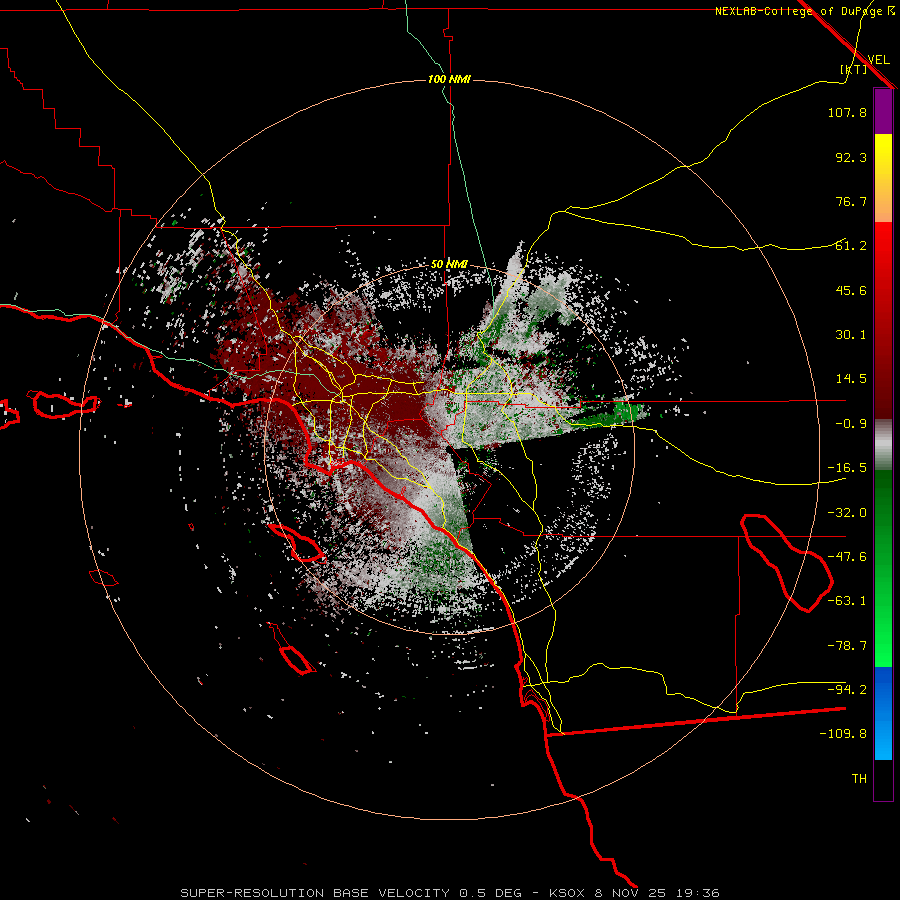Click the [KT] units label
Screen dimensions: 900x900
tap(854, 69)
